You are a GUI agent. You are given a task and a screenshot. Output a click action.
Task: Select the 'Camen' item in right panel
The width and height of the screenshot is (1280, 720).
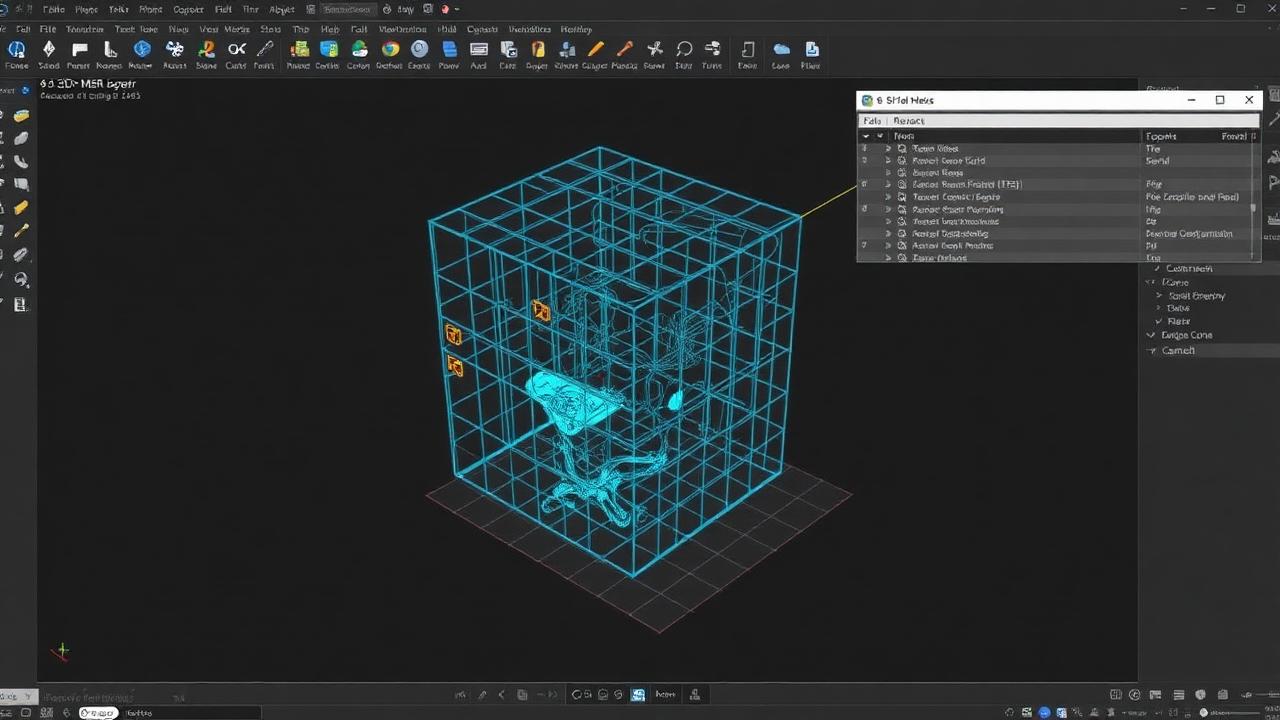[1178, 351]
